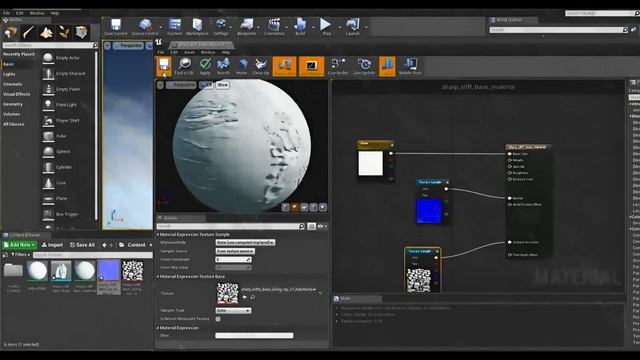The height and width of the screenshot is (360, 640).
Task: Select Place mode icon in Modes panel
Action: [11, 32]
